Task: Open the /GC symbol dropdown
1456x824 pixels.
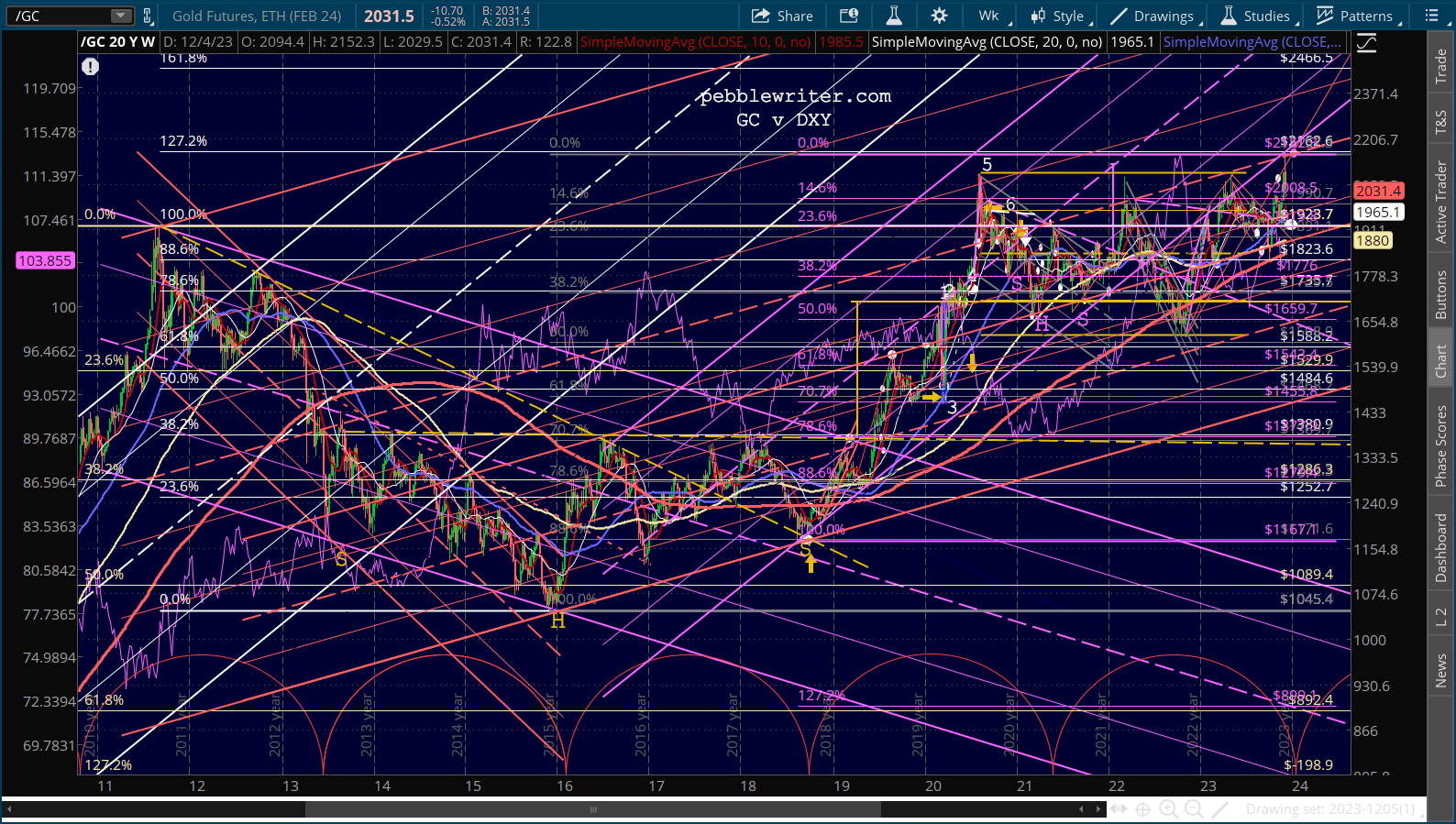Action: [120, 16]
